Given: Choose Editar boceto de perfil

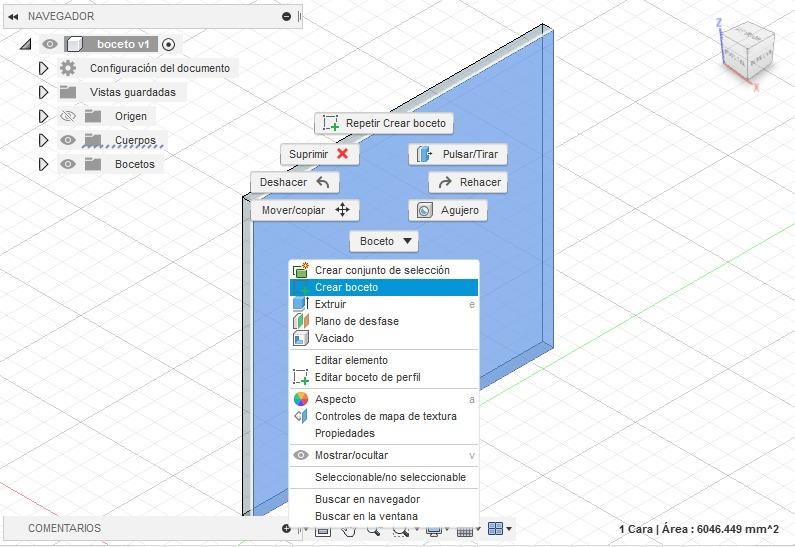Looking at the screenshot, I should (384, 377).
